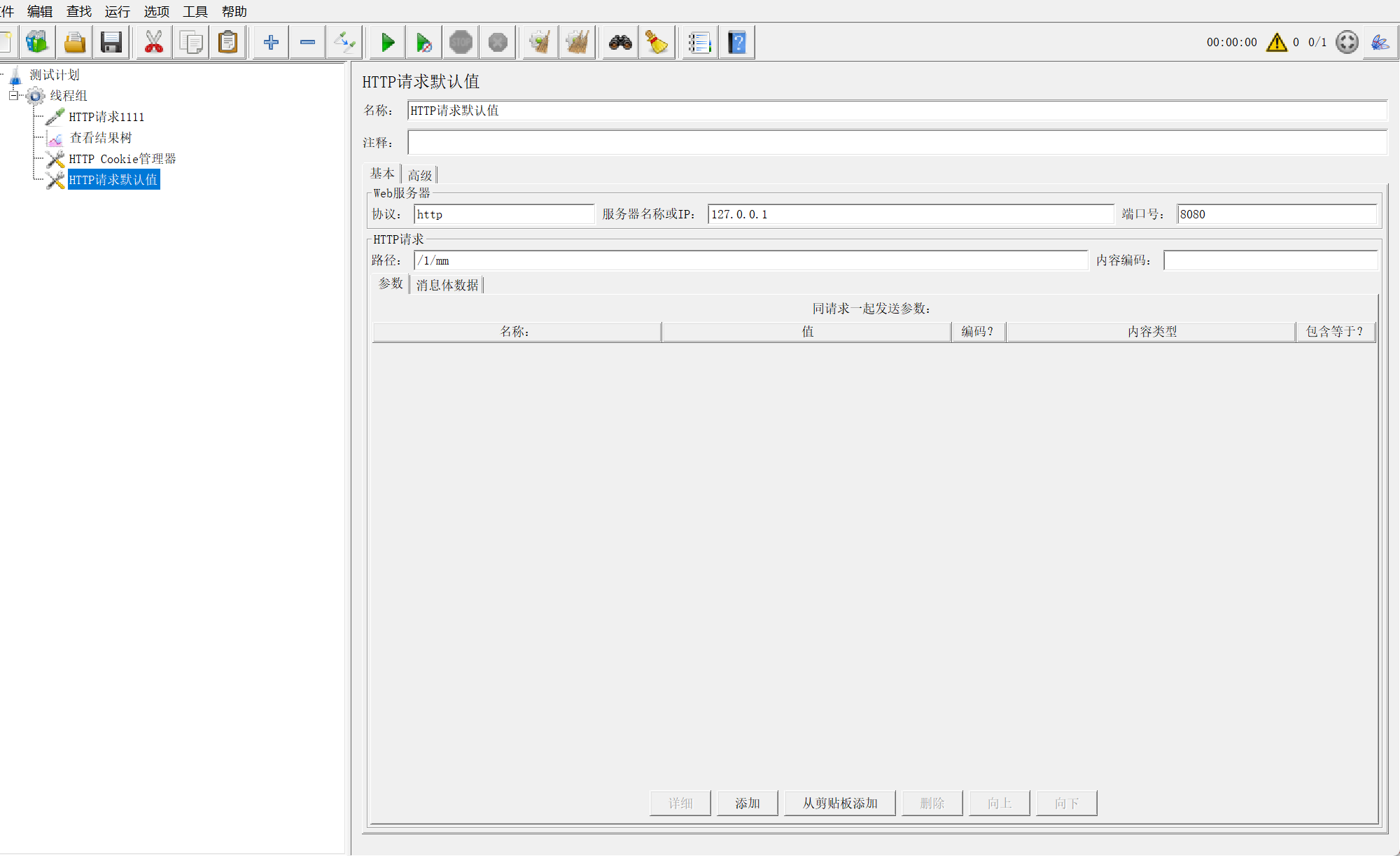Click the 向上 button
1400x856 pixels.
click(1000, 803)
